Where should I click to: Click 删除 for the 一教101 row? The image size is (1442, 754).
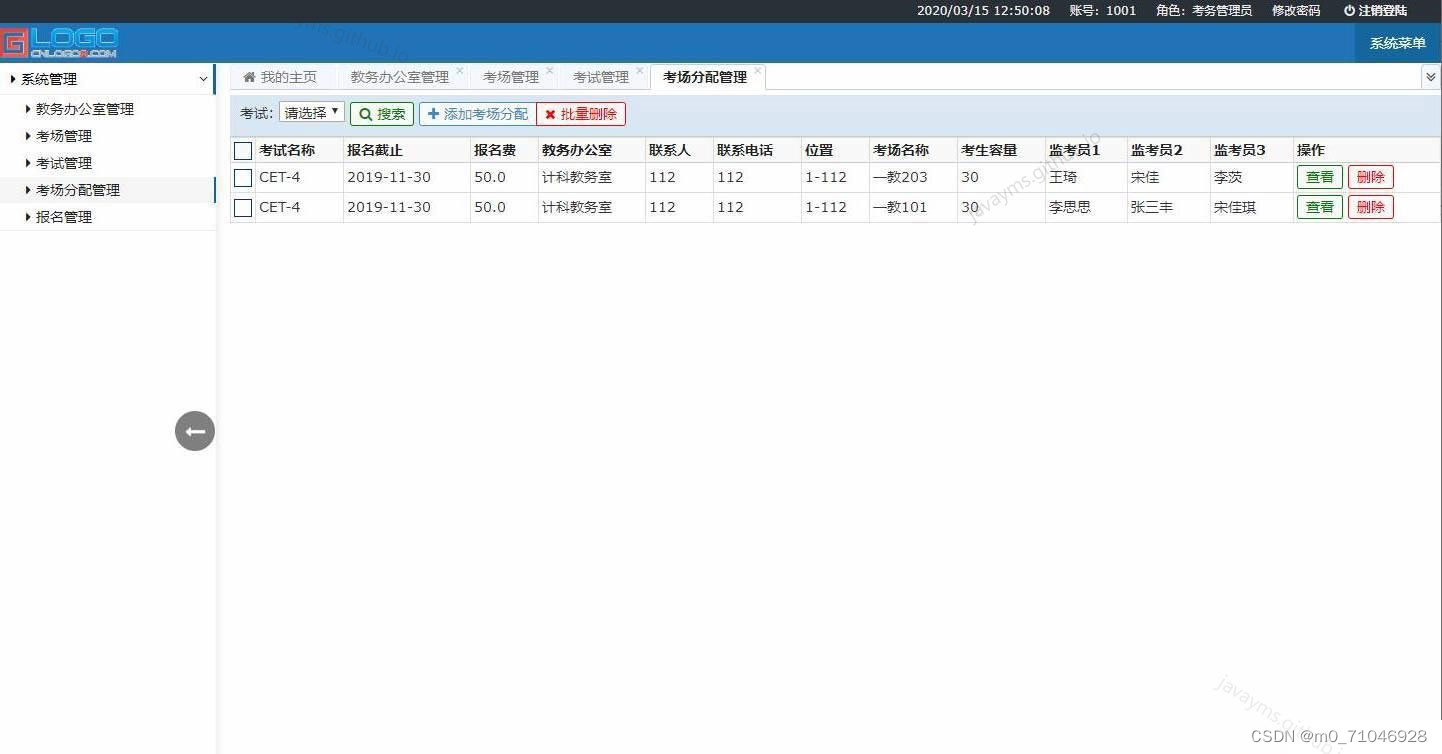click(x=1371, y=207)
